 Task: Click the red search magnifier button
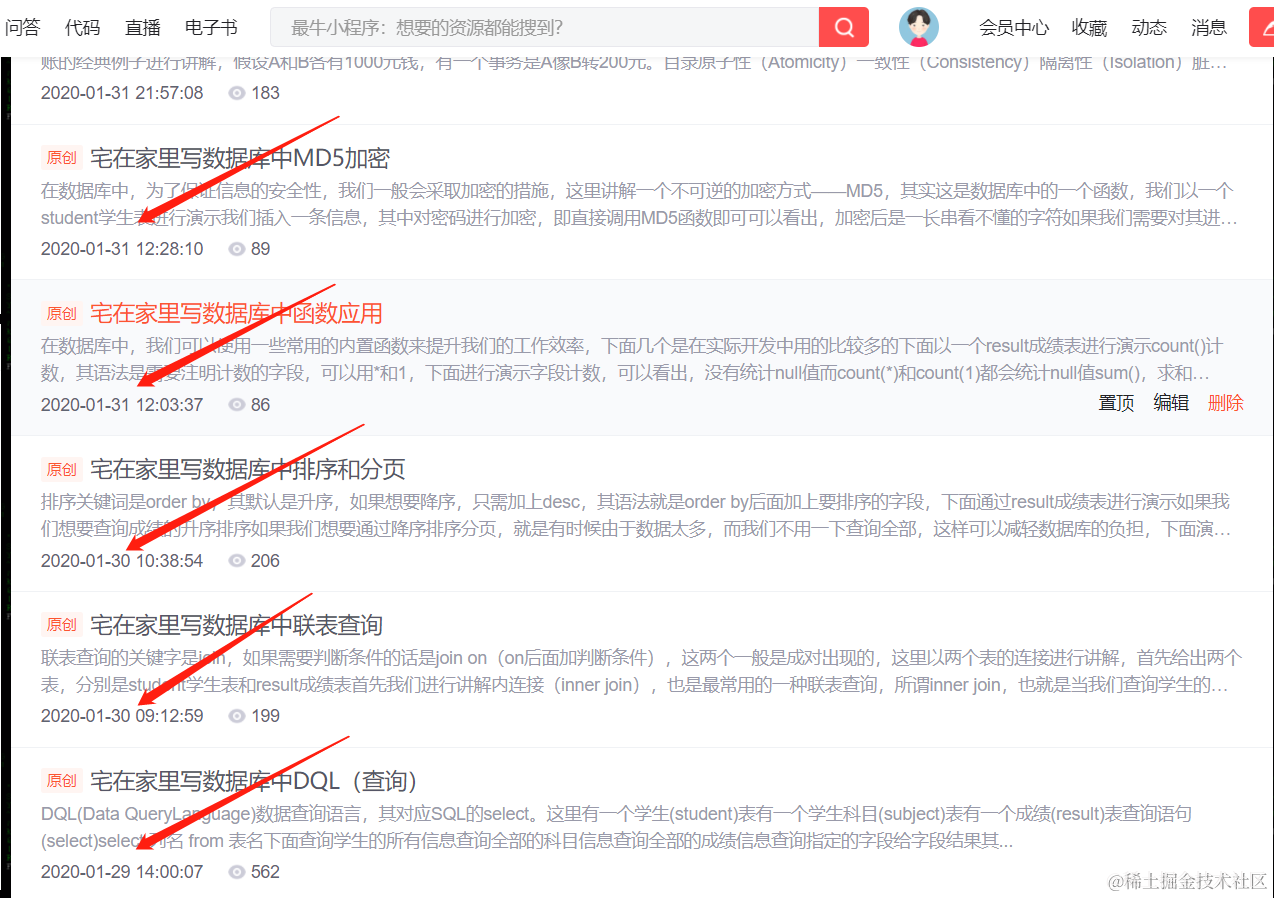click(843, 27)
